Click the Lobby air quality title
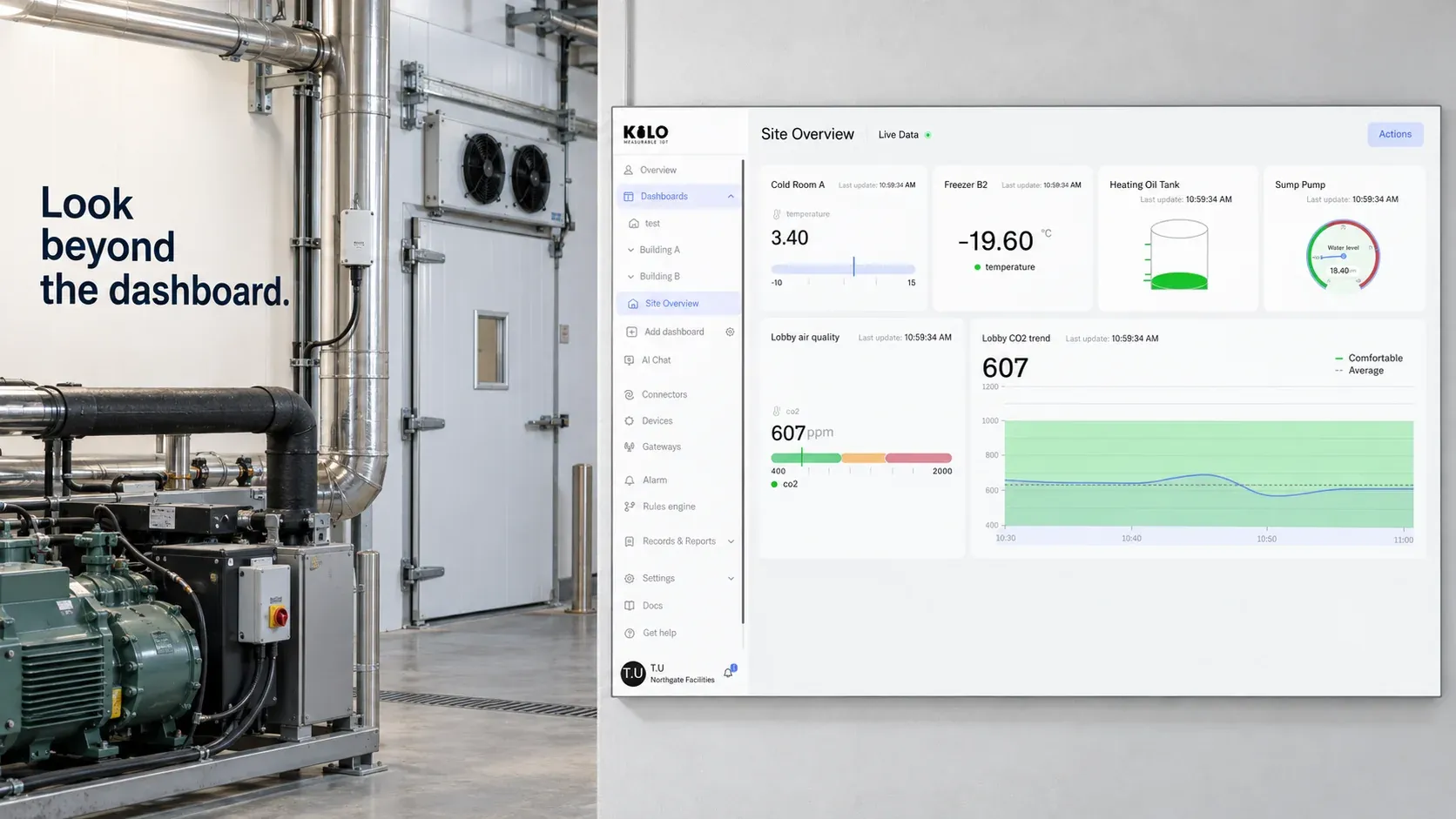Viewport: 1456px width, 819px height. (x=805, y=338)
